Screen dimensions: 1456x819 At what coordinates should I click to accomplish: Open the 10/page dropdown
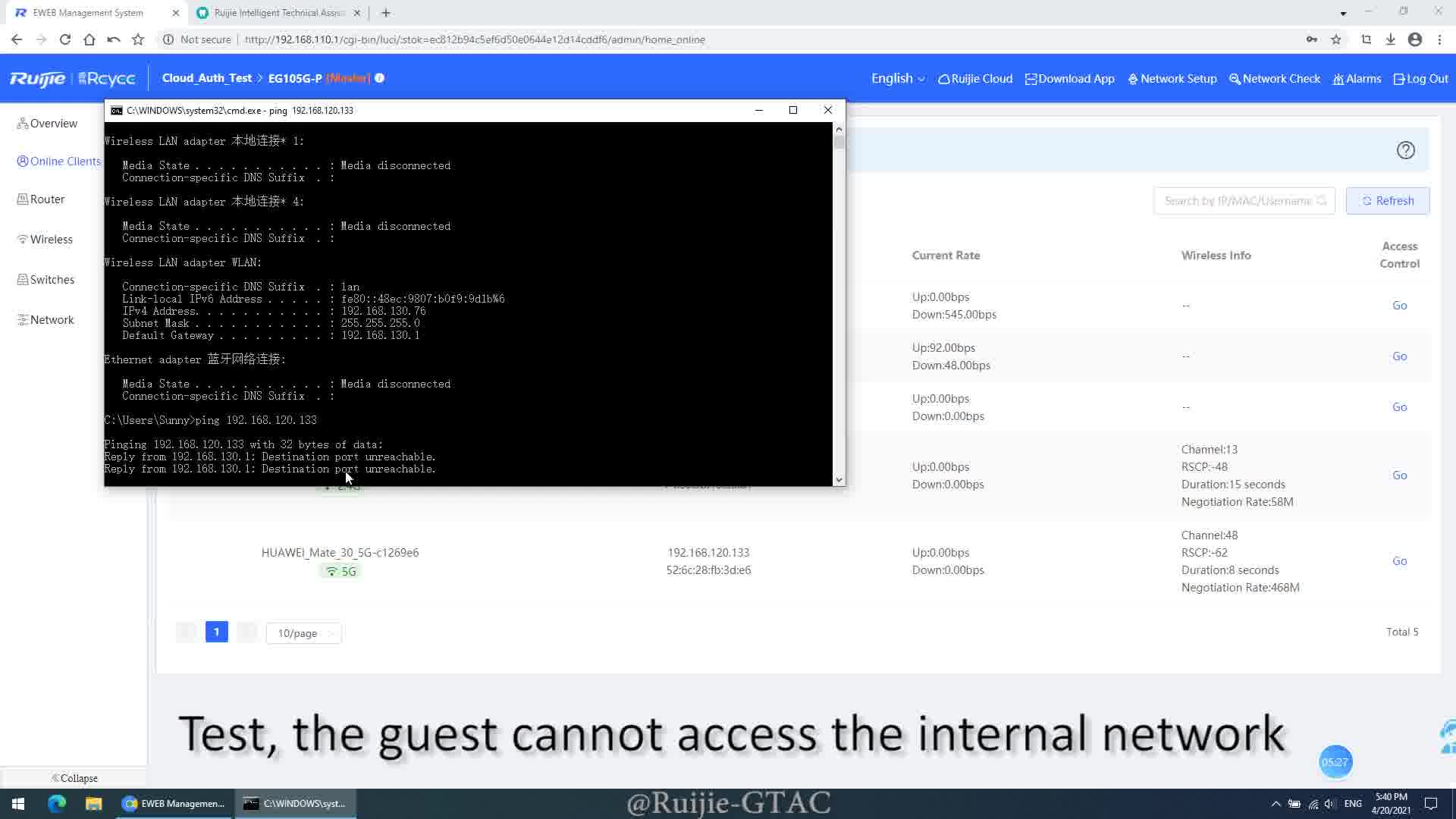[x=304, y=633]
